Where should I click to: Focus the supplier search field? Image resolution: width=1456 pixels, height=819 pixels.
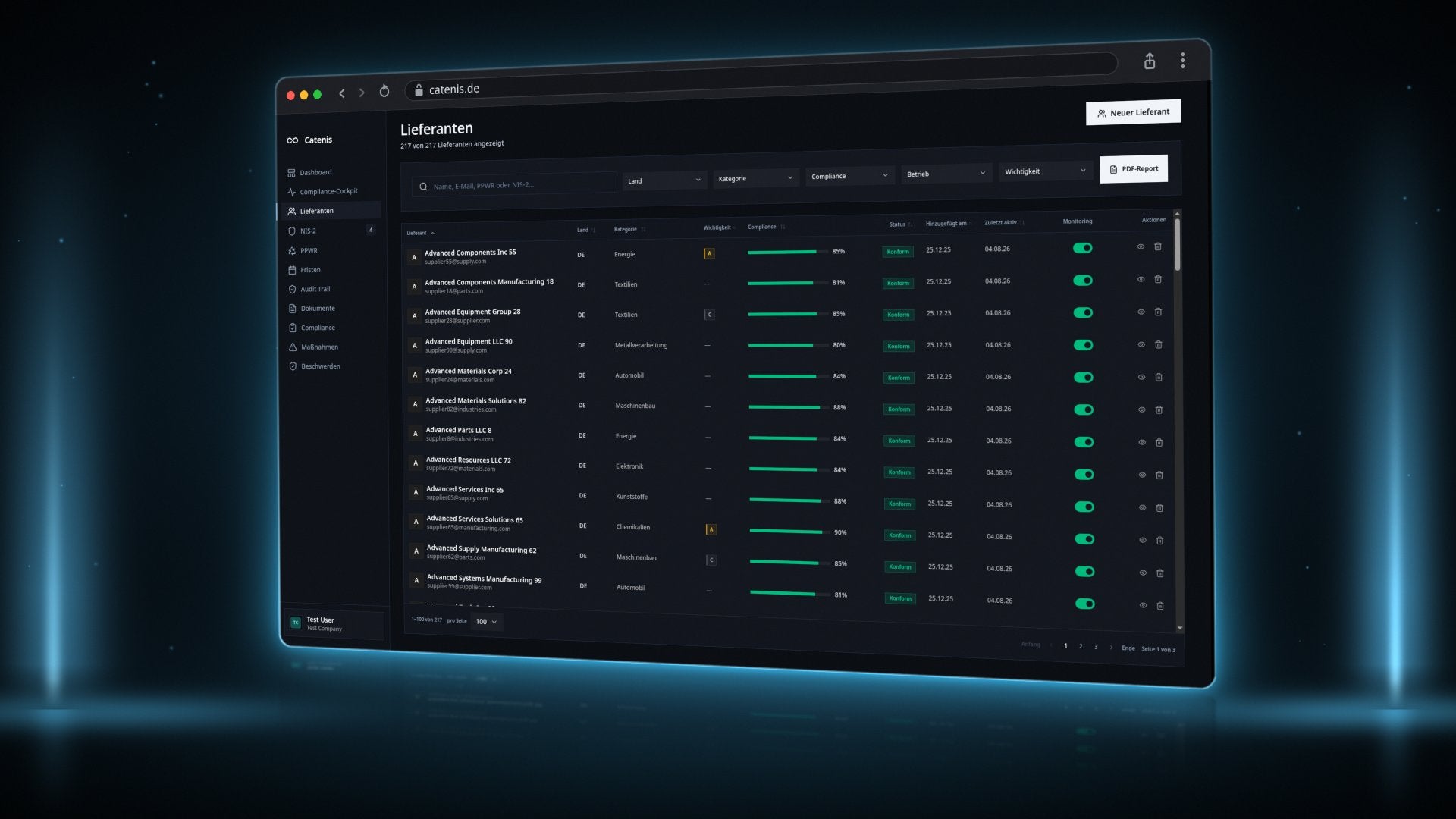coord(514,184)
